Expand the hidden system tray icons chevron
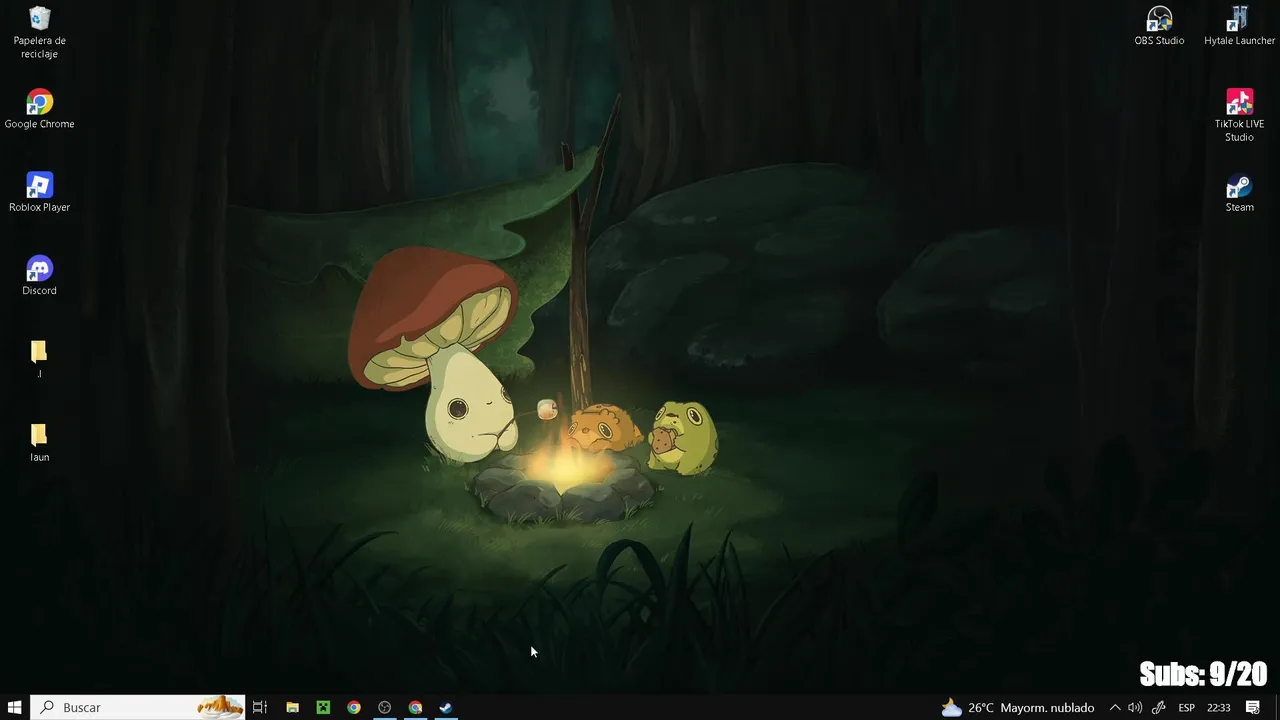Image resolution: width=1280 pixels, height=720 pixels. tap(1115, 707)
